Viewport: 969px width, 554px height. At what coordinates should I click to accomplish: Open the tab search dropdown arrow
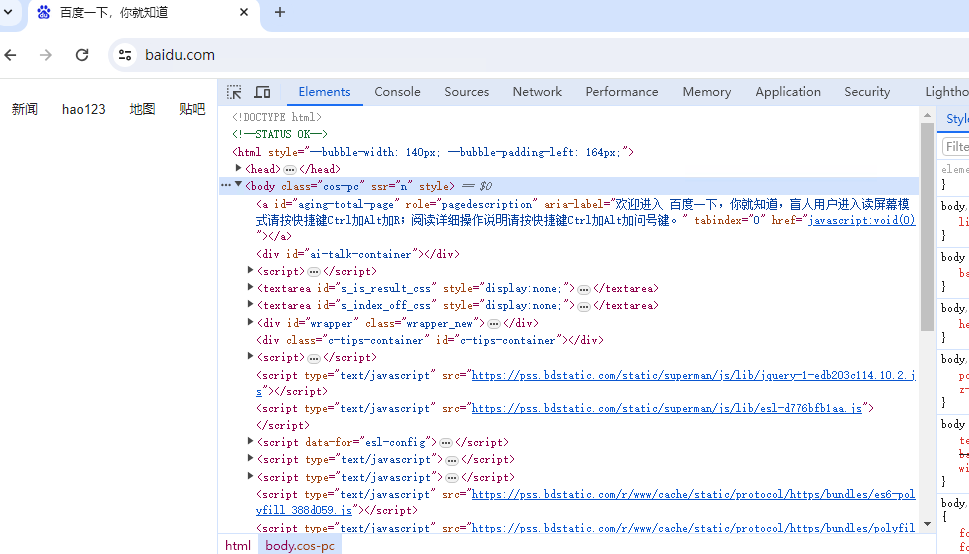(x=9, y=12)
